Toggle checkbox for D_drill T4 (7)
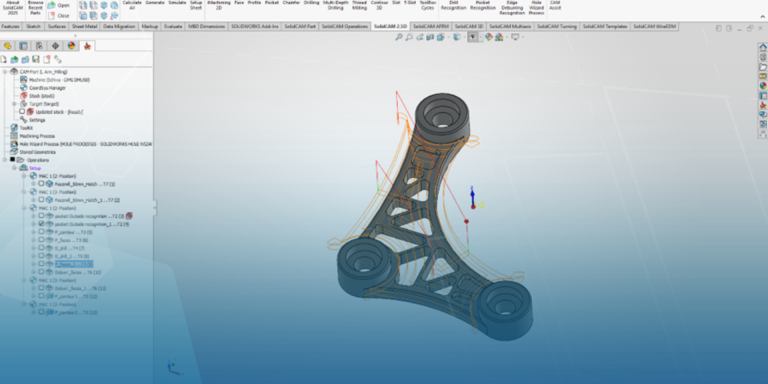Viewport: 768px width, 384px height. click(x=41, y=248)
